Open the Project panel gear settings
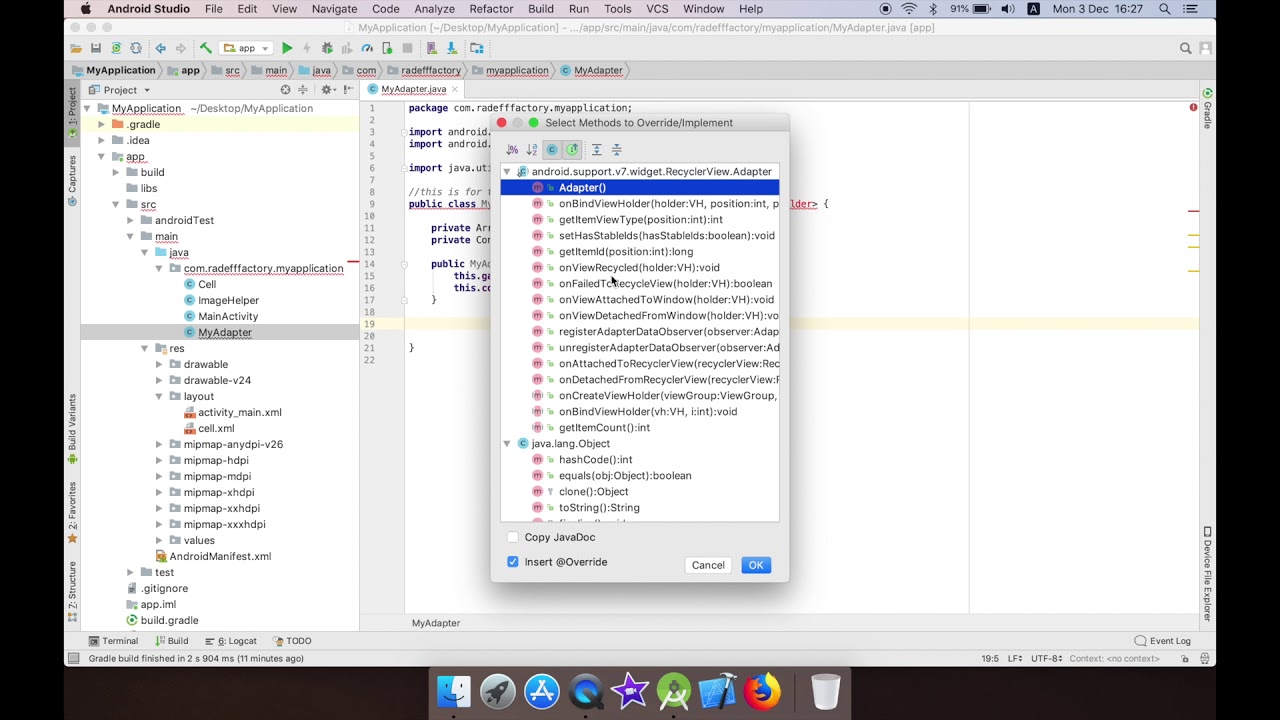This screenshot has width=1280, height=720. point(327,90)
